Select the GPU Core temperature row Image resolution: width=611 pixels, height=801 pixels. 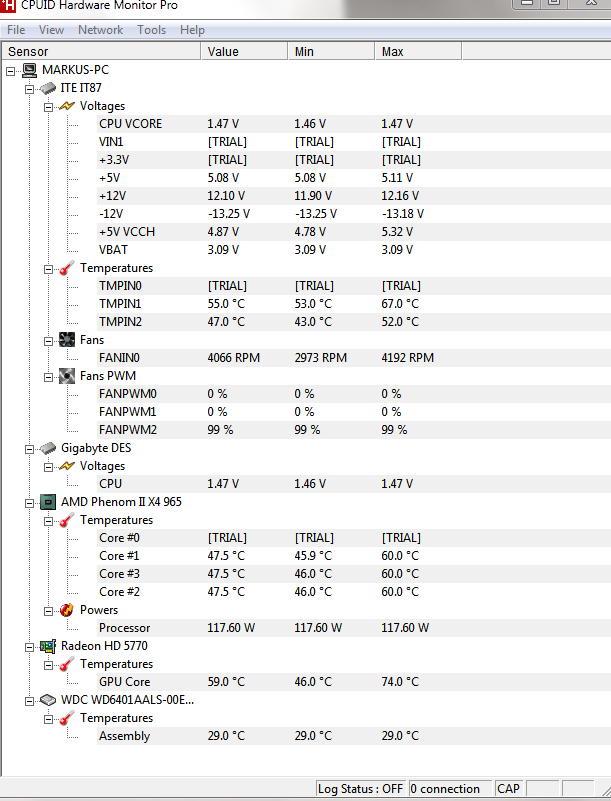click(x=354, y=682)
